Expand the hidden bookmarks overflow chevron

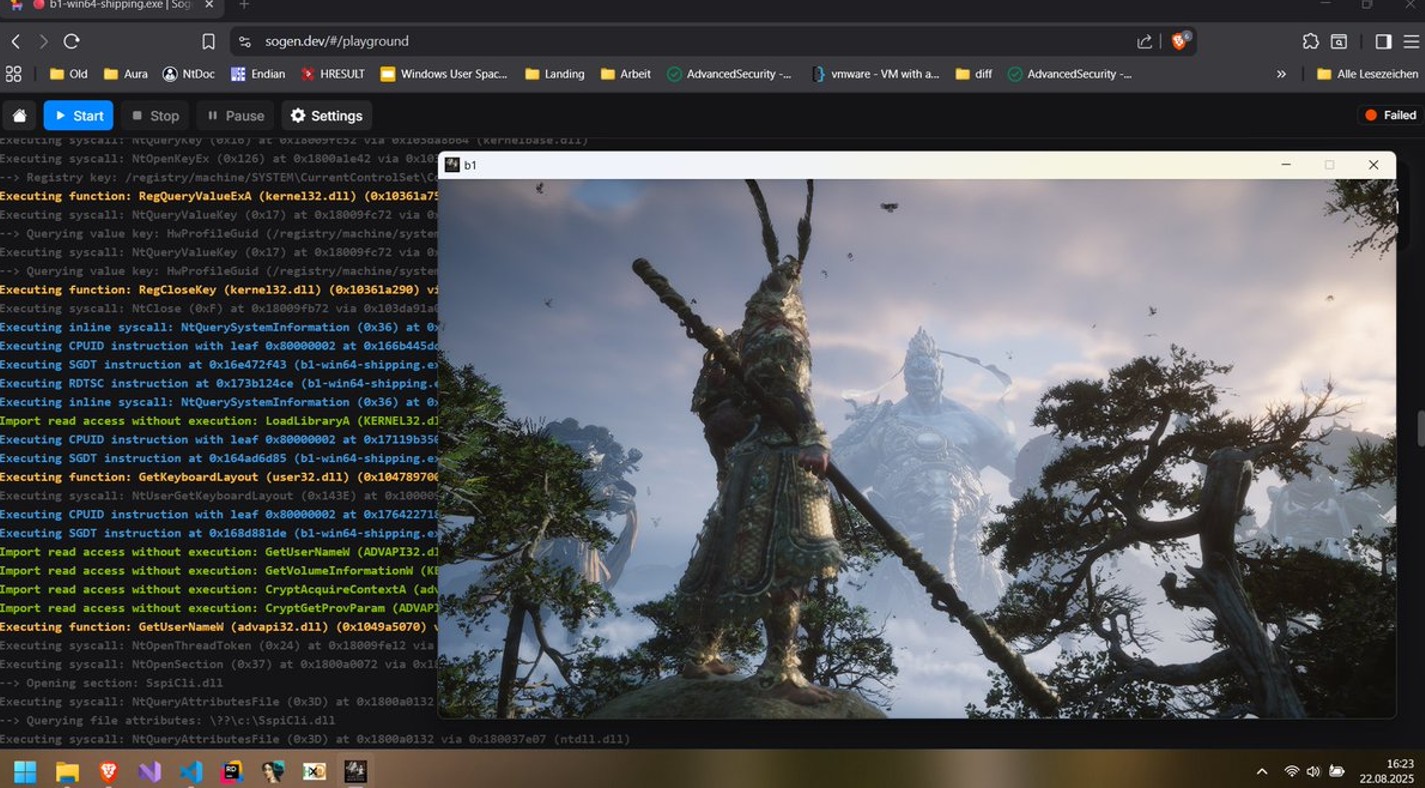(1281, 74)
